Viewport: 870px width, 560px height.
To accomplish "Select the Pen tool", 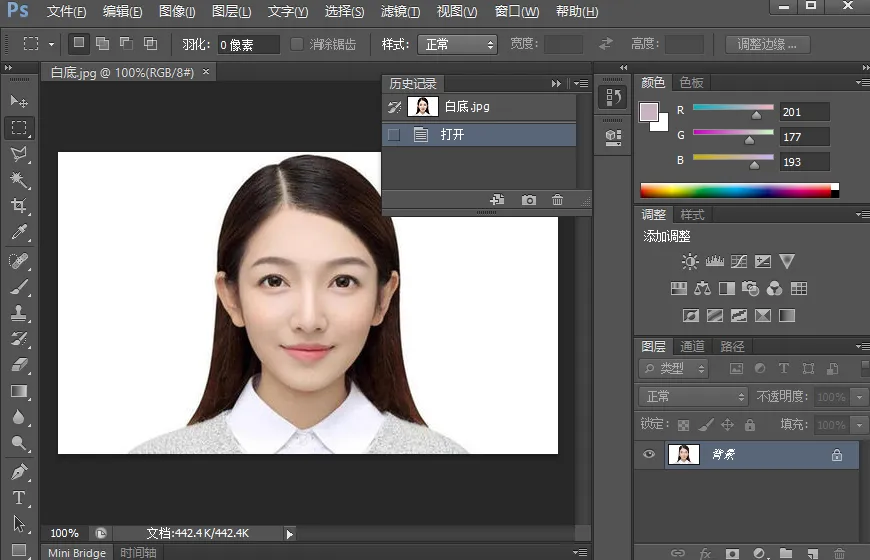I will coord(19,471).
